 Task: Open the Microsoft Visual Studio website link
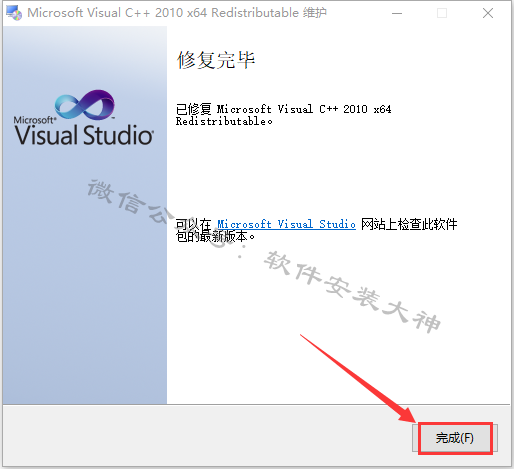click(x=286, y=224)
